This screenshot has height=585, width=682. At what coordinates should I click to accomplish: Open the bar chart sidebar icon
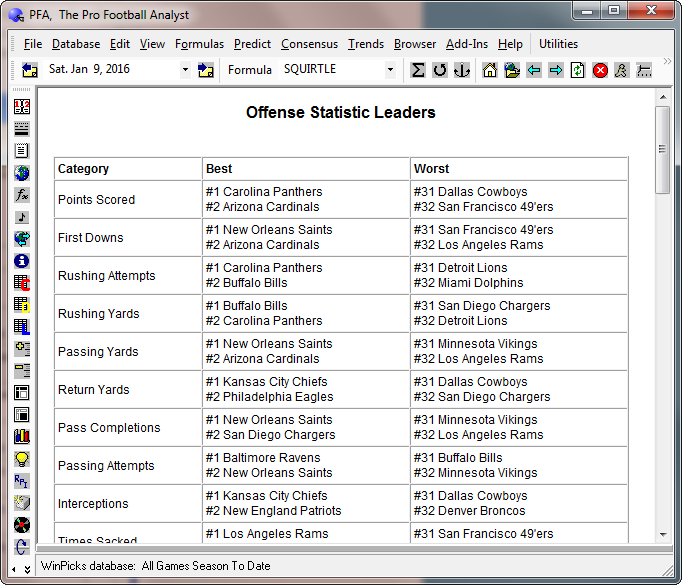click(22, 436)
